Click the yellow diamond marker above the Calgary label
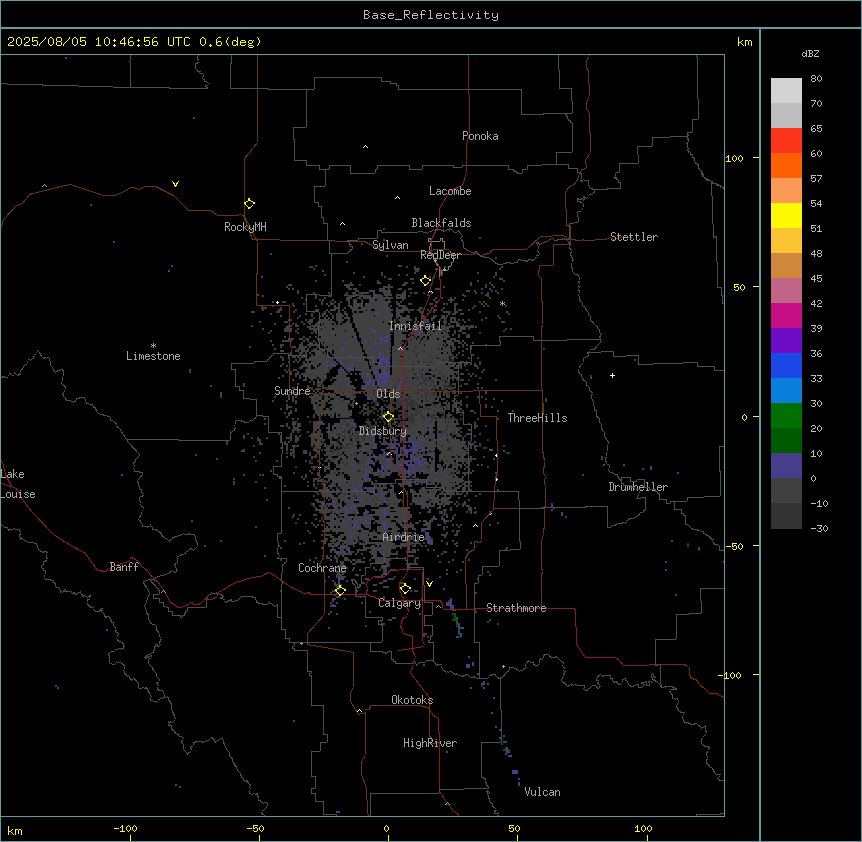Screen dimensions: 862x842 405,589
